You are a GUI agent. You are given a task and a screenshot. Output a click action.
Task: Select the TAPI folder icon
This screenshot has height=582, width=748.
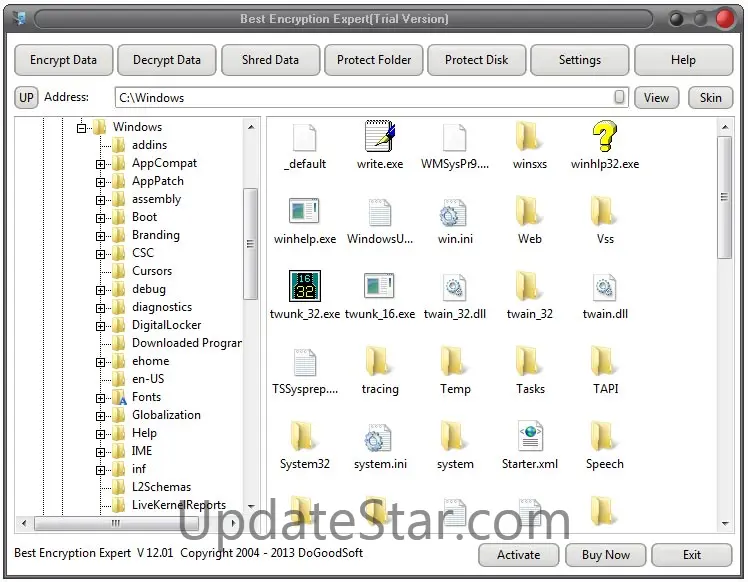603,361
